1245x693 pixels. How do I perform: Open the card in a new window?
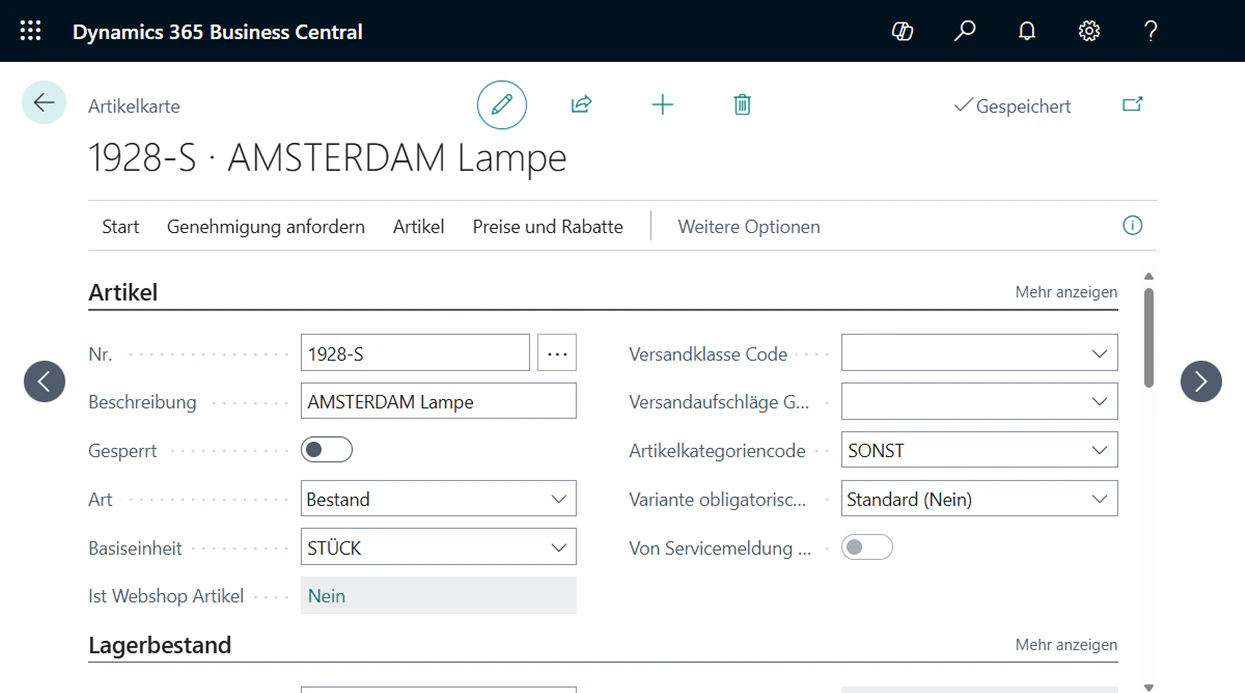point(1132,104)
